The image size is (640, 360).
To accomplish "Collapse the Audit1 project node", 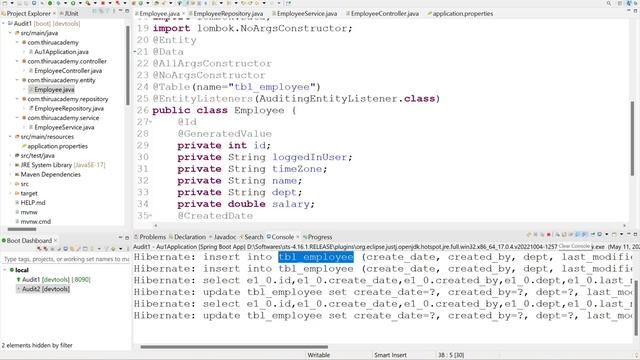I will point(4,24).
